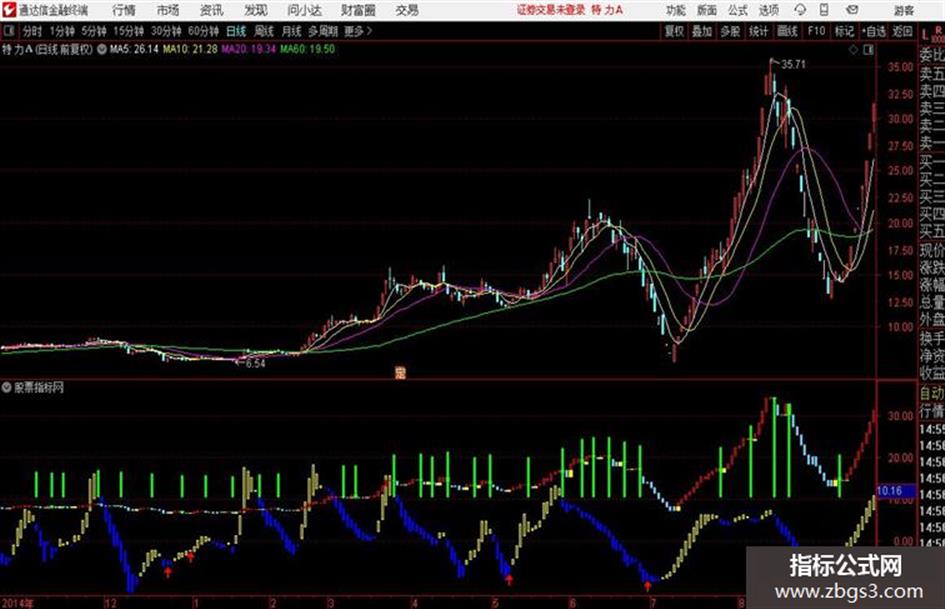945x609 pixels.
Task: Open the 资讯 menu
Action: [x=212, y=10]
